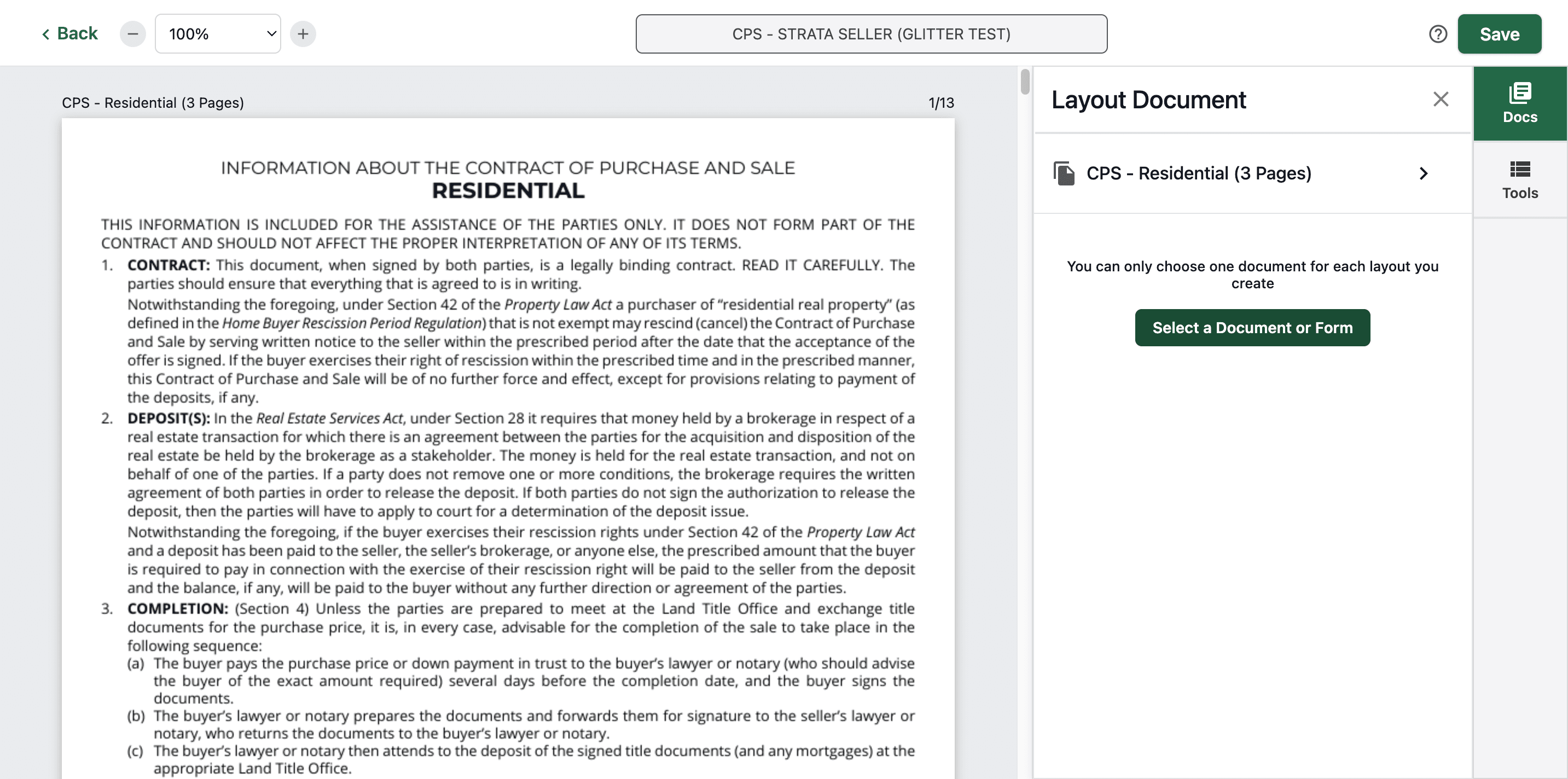Click the CPS - Residential (3 Pages) panel text
The height and width of the screenshot is (779, 1568).
click(1199, 173)
